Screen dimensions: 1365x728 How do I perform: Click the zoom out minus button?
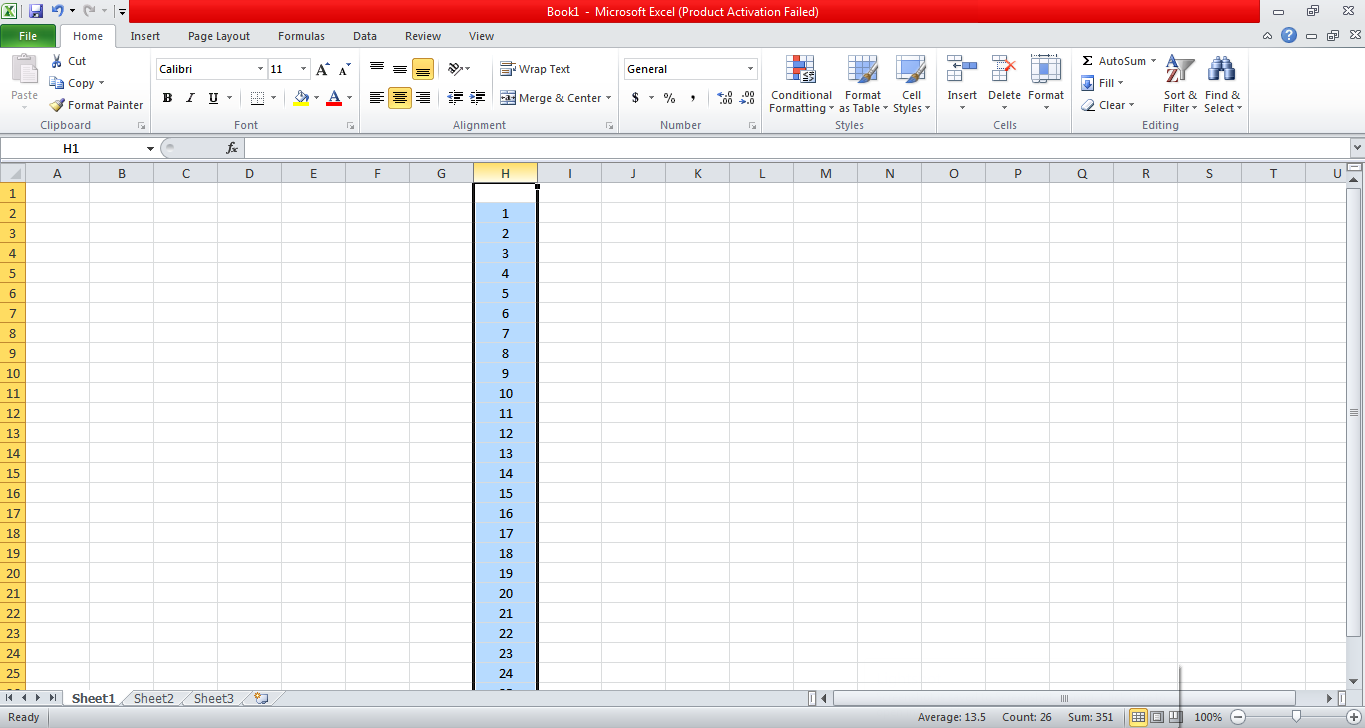[x=1237, y=717]
